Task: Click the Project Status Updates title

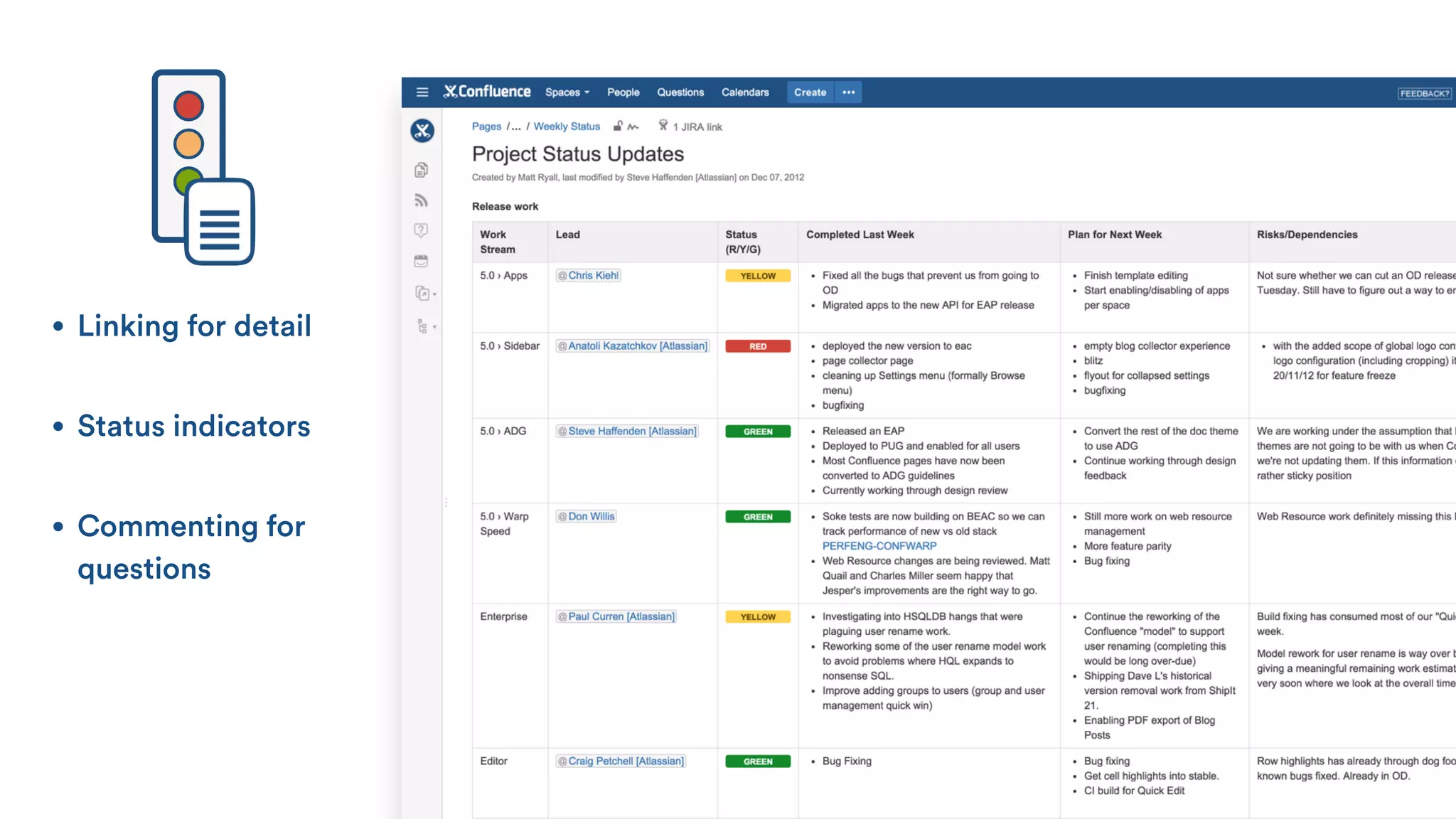Action: [578, 154]
